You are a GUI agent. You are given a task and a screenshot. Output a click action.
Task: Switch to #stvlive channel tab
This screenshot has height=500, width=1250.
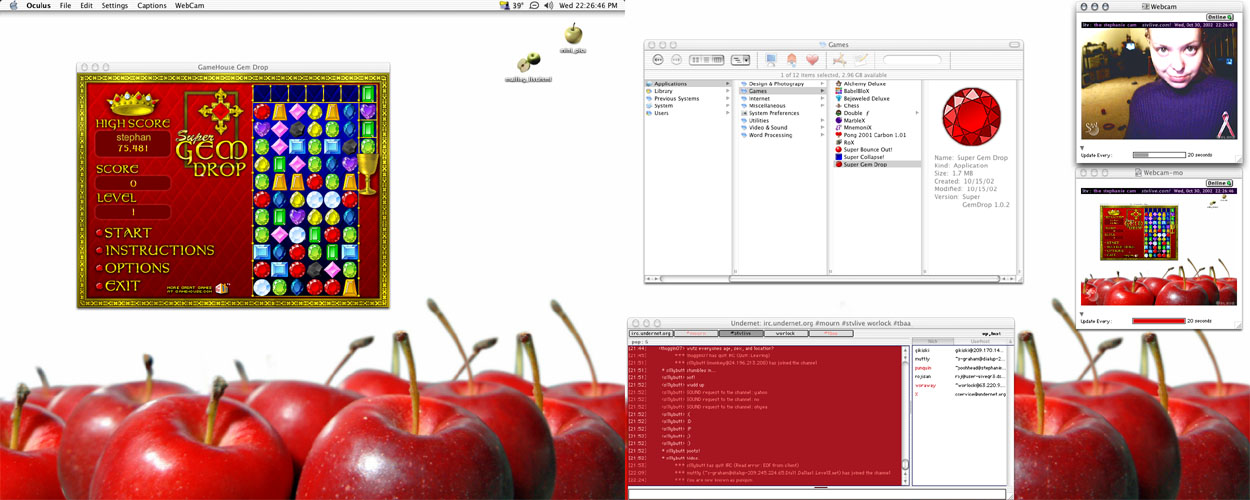tap(740, 333)
